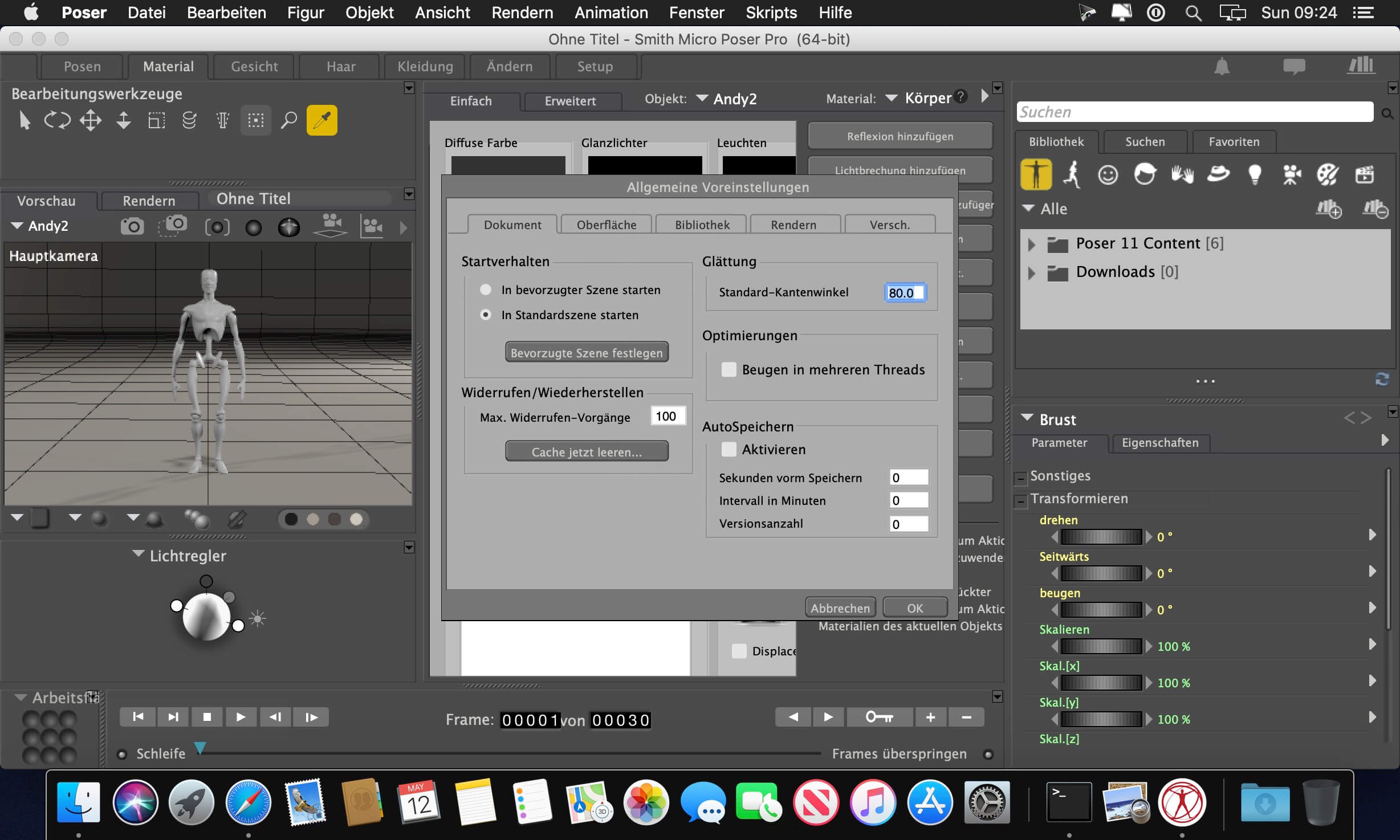Open the Brust body part dropdown
The width and height of the screenshot is (1400, 840).
[x=1027, y=418]
